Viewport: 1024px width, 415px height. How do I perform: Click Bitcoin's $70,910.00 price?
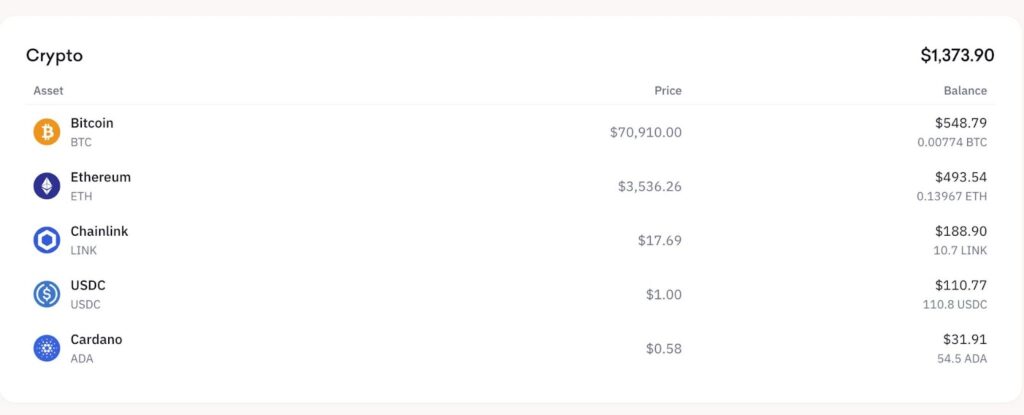pos(645,132)
